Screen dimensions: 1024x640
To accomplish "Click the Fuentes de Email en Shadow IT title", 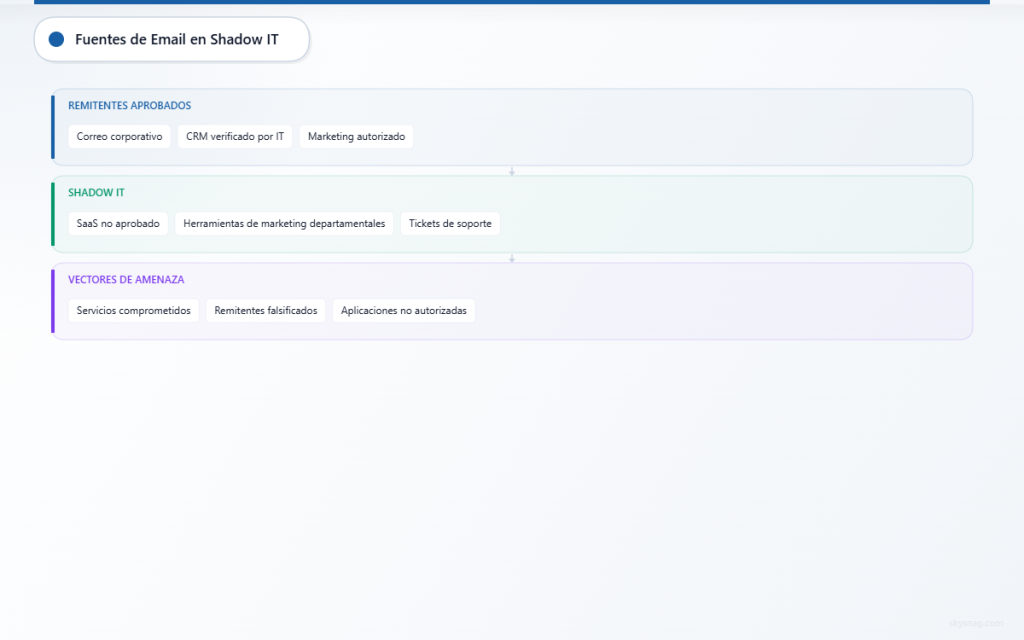I will [176, 39].
